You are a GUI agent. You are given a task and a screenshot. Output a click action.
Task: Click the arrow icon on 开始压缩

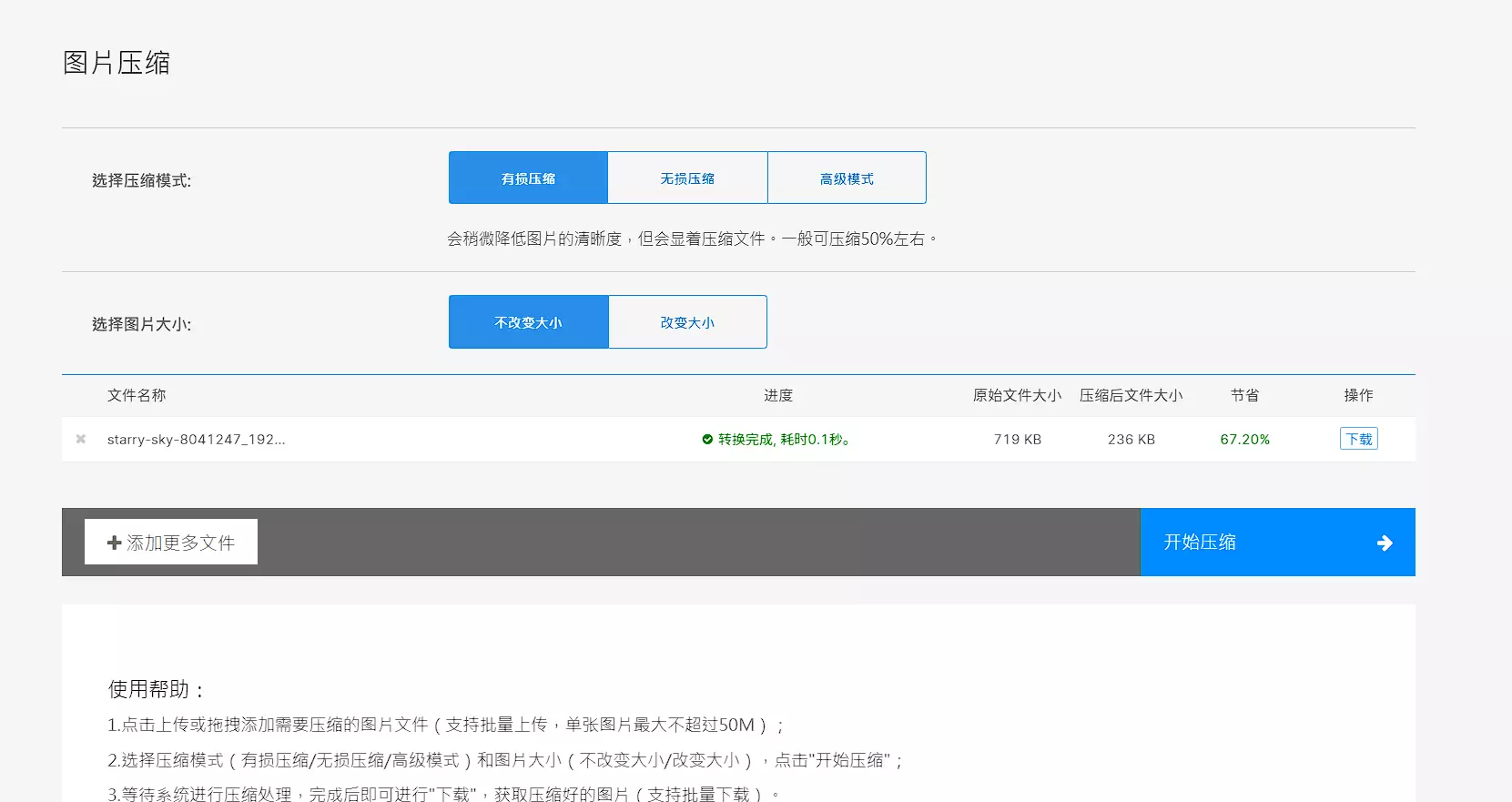pyautogui.click(x=1384, y=543)
